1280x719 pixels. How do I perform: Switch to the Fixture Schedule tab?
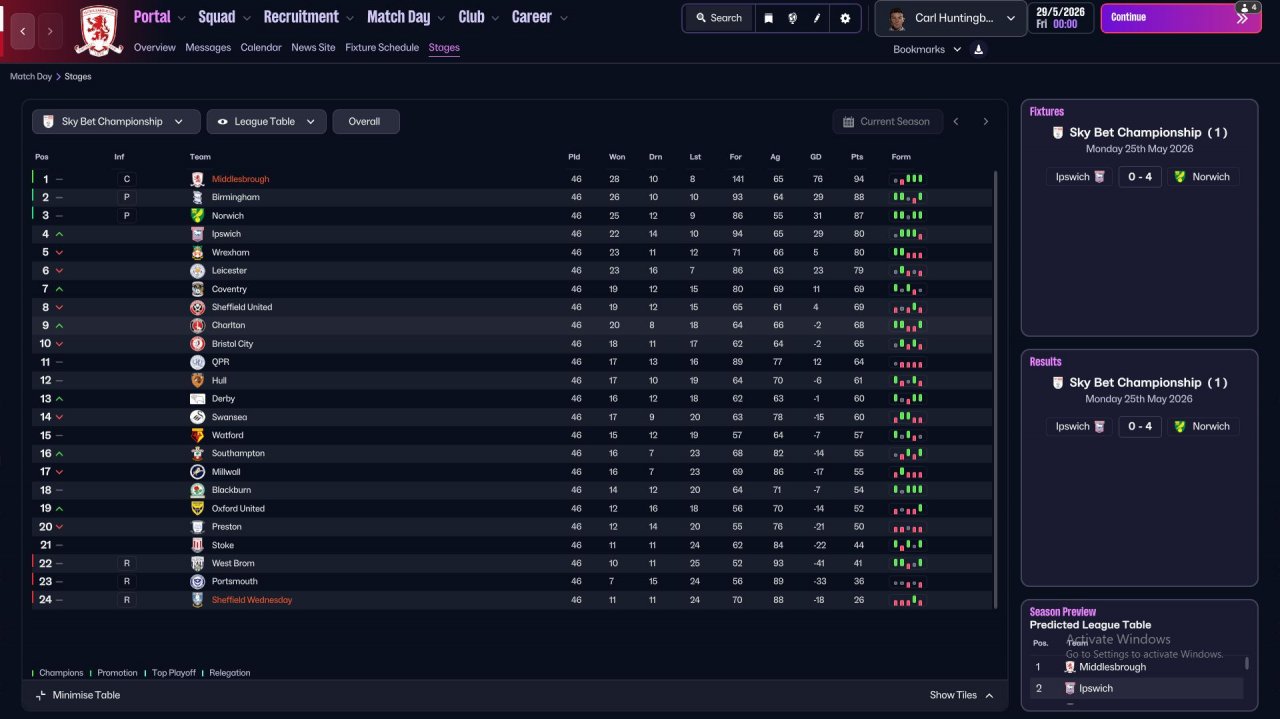point(382,48)
